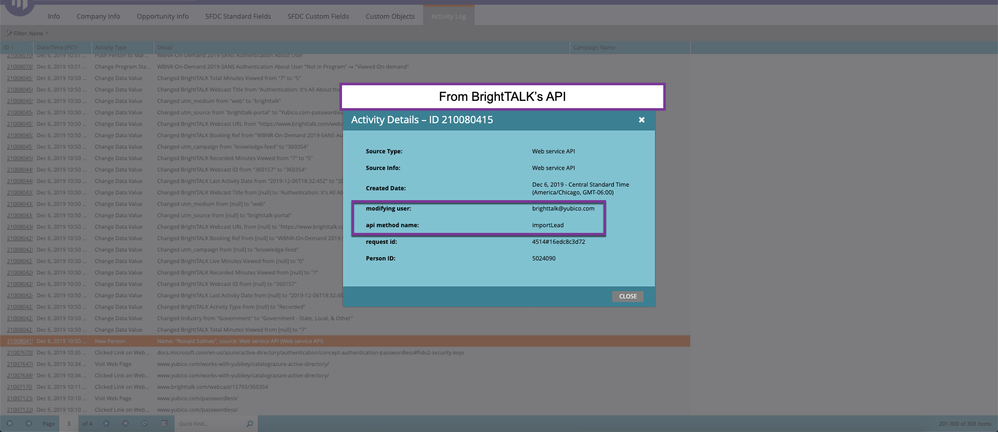Click the refresh icon in pager bar
The width and height of the screenshot is (998, 432).
(144, 424)
